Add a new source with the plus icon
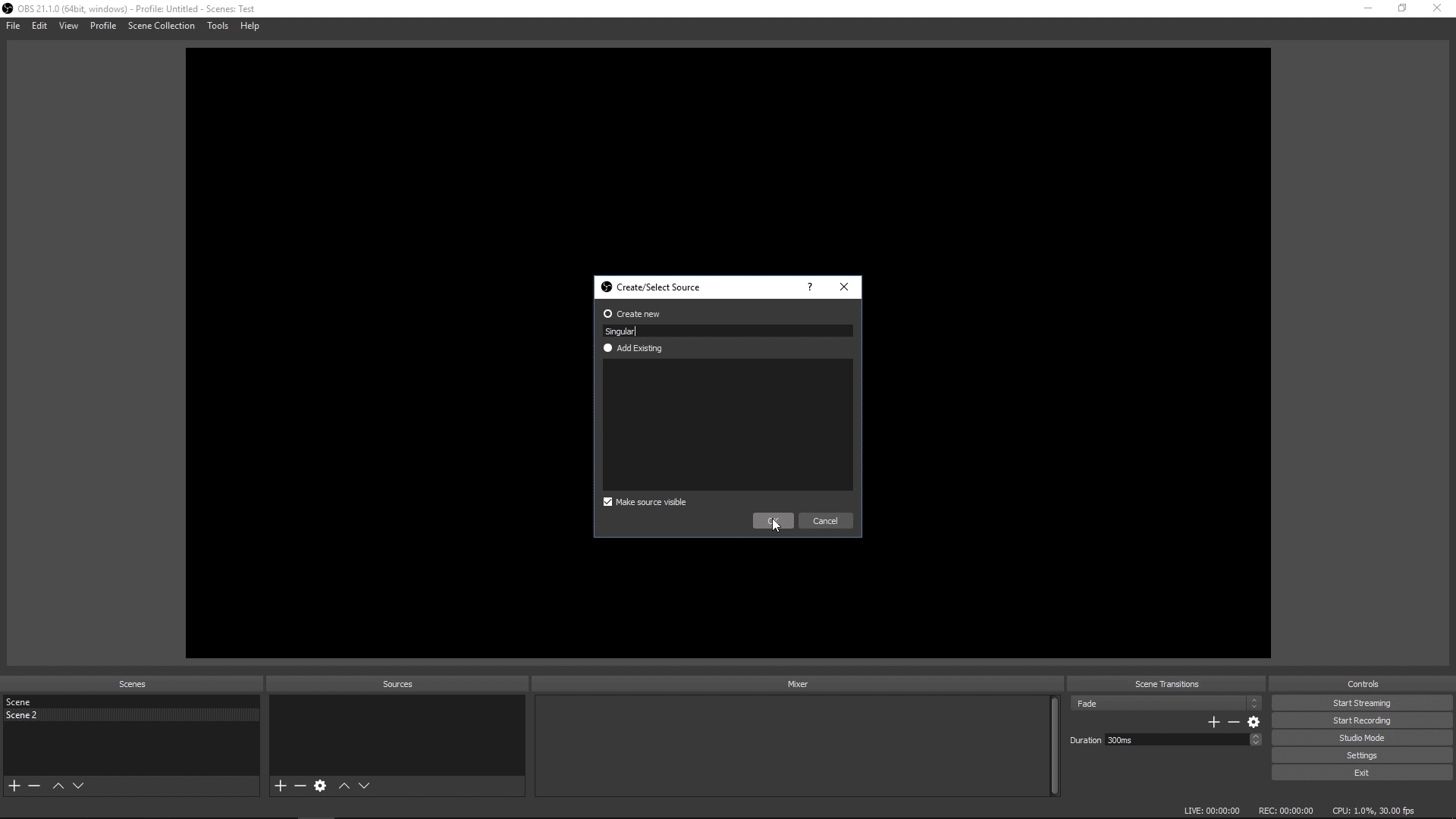Screen dimensions: 1456x819 281,786
